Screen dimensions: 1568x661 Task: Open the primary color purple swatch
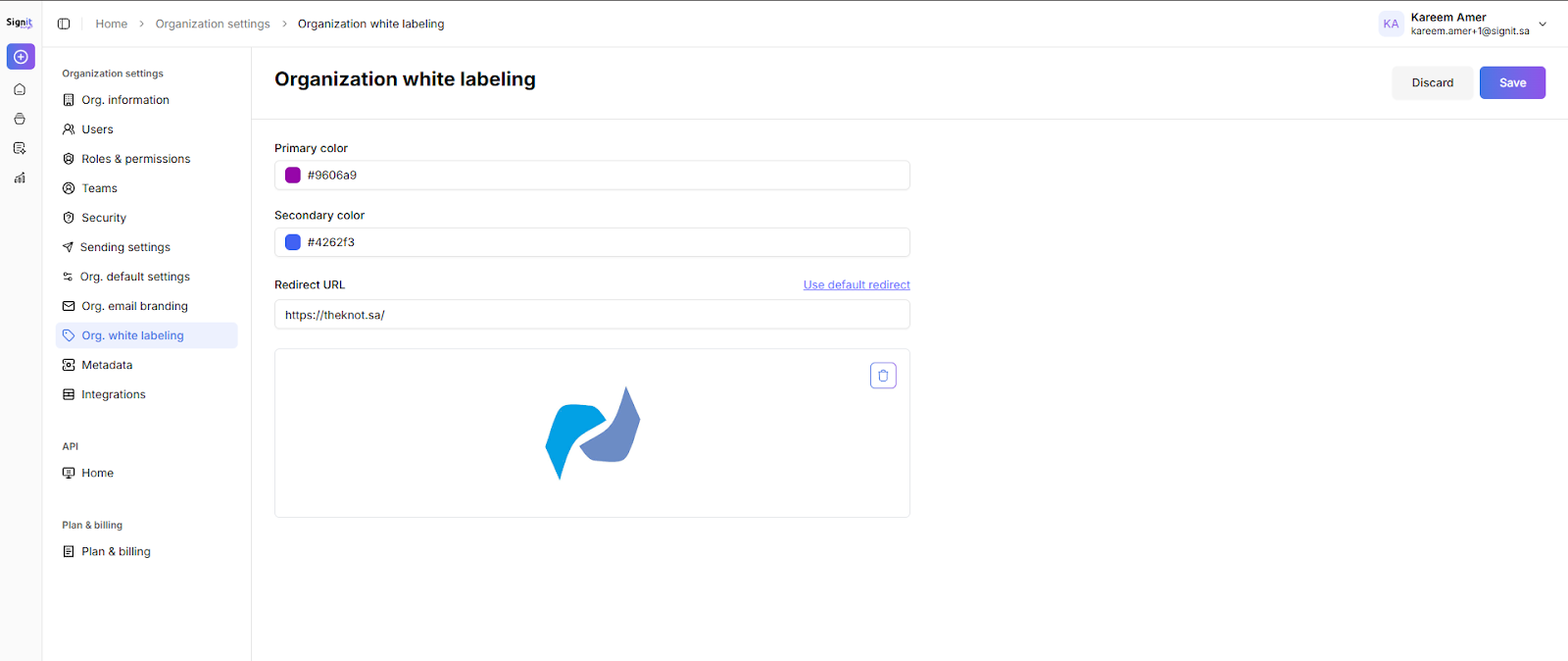[293, 176]
